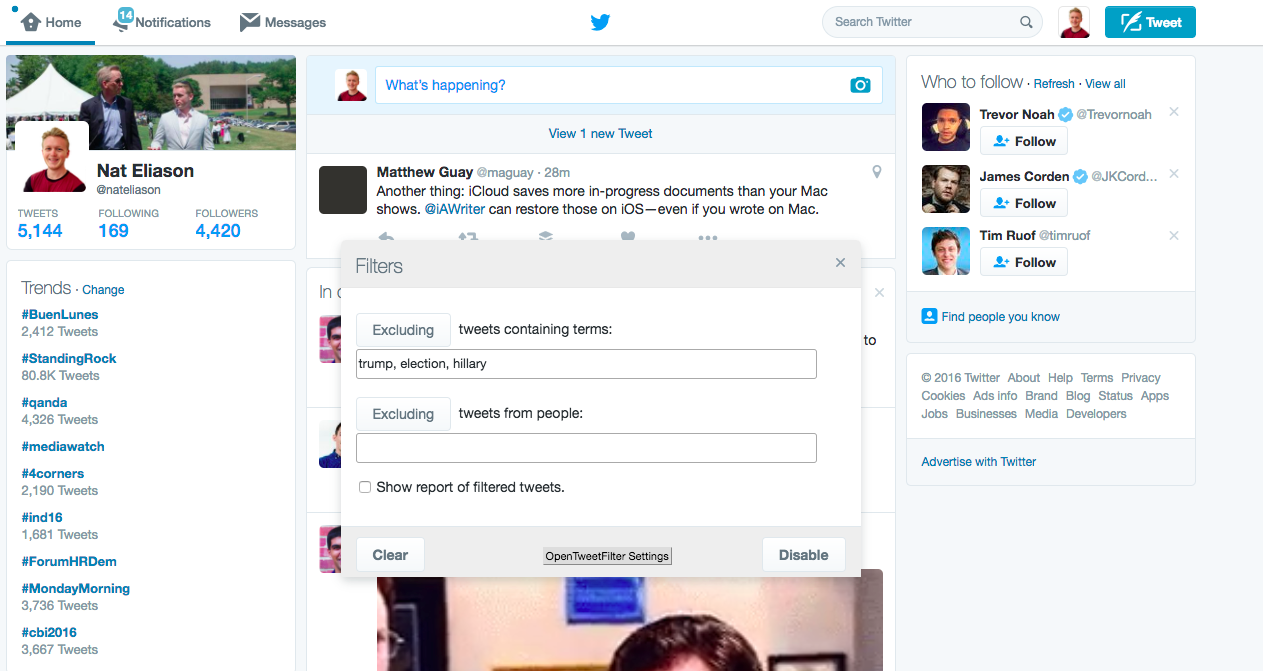Viewport: 1263px width, 671px height.
Task: Open #cbi2016 trend
Action: coord(49,632)
